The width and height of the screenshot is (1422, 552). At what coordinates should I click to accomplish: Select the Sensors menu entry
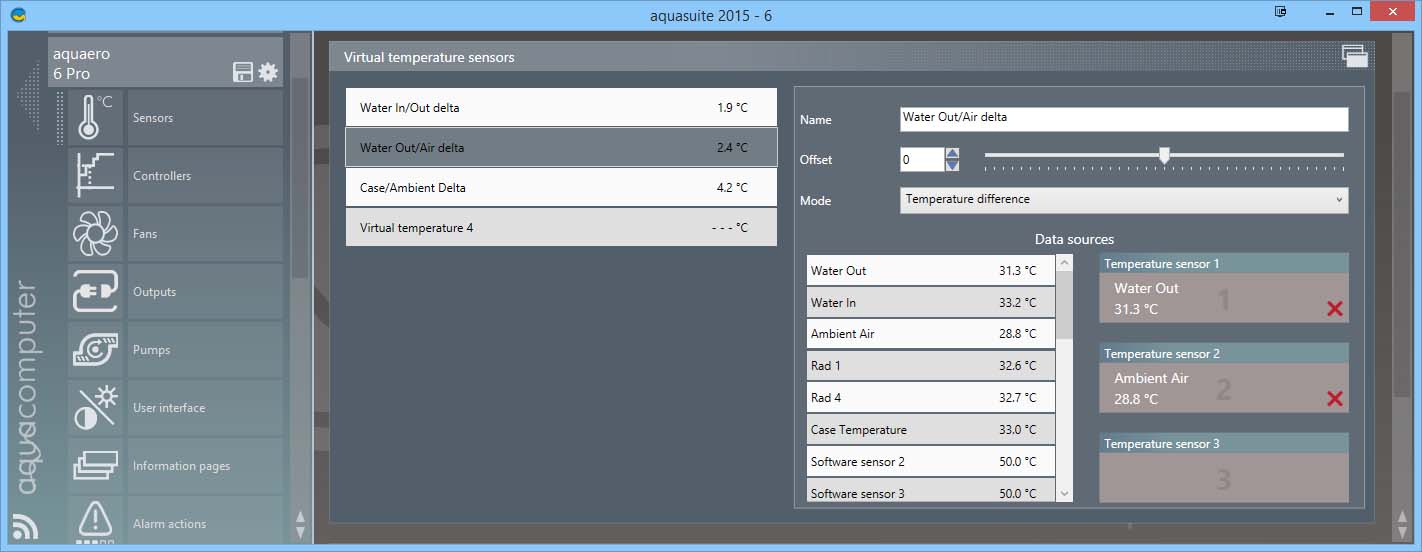[205, 118]
